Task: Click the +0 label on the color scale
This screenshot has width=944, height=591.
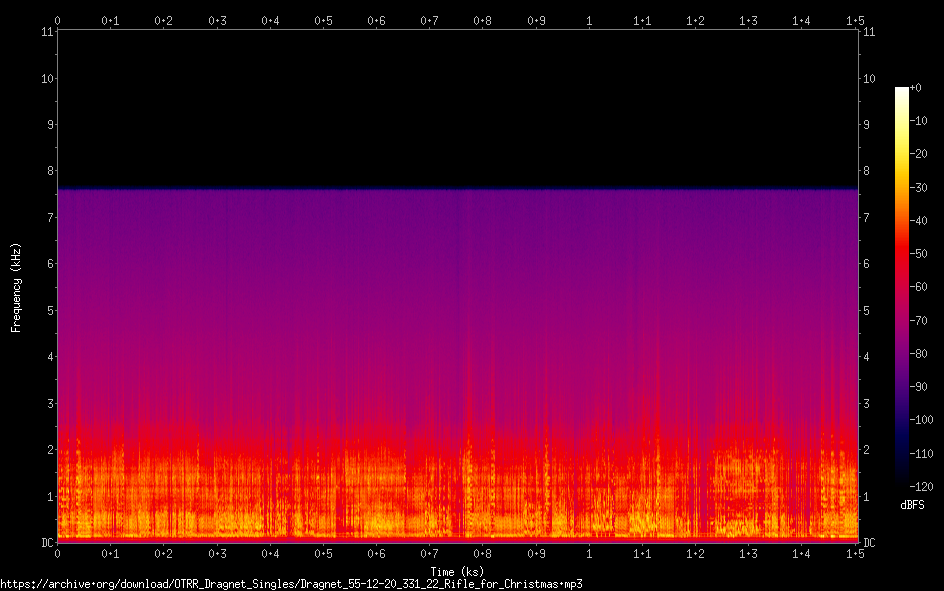Action: click(x=916, y=88)
